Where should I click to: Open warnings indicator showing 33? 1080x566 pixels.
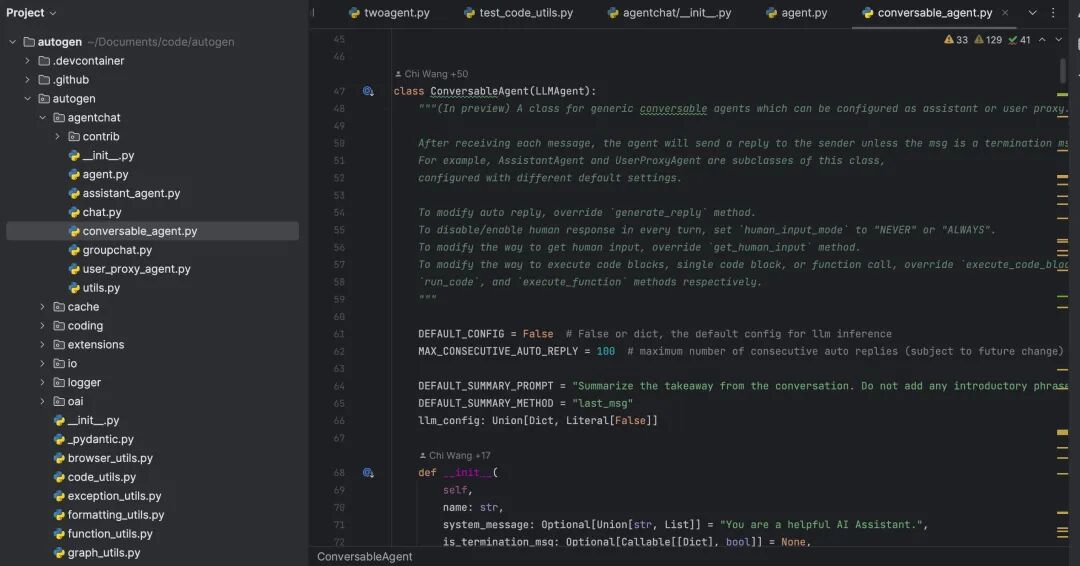(956, 40)
